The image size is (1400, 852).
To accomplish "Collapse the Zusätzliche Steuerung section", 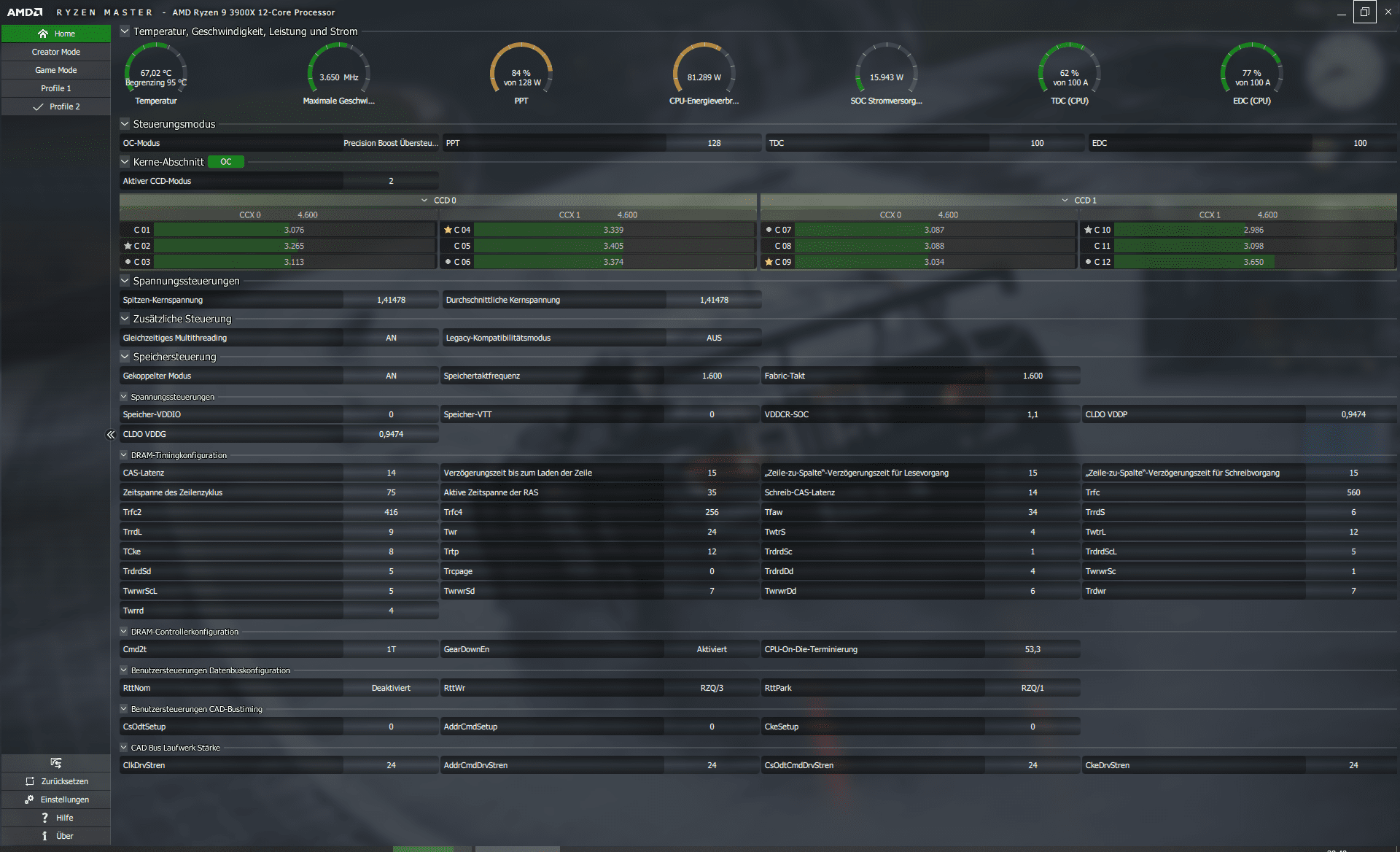I will click(125, 319).
